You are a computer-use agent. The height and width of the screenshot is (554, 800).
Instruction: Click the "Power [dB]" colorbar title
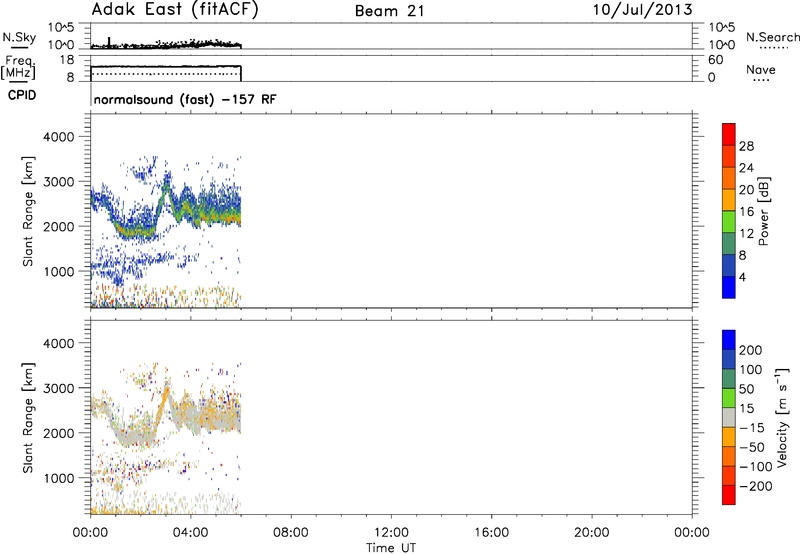point(764,211)
